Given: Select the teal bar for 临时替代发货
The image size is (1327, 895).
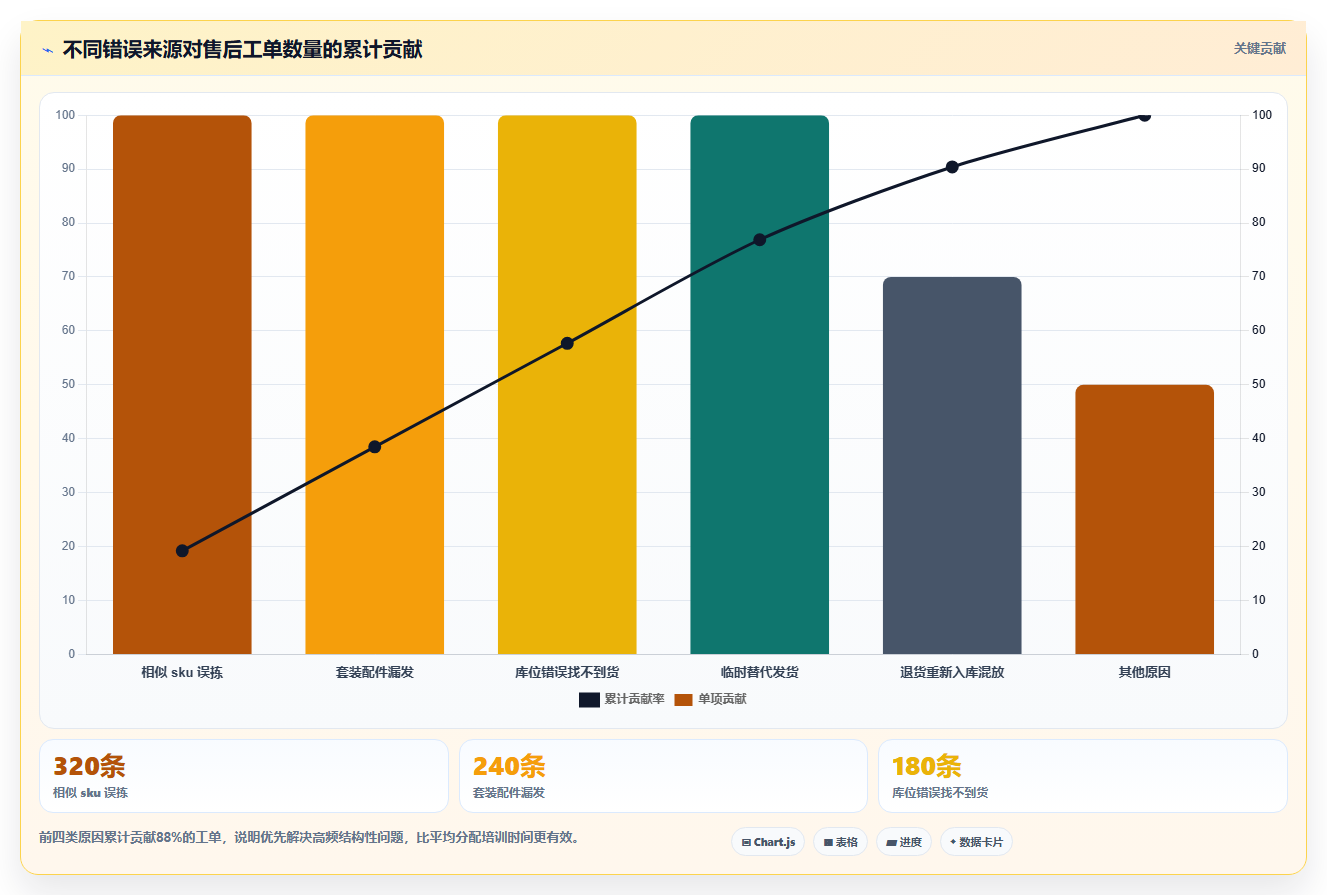Looking at the screenshot, I should coord(759,385).
